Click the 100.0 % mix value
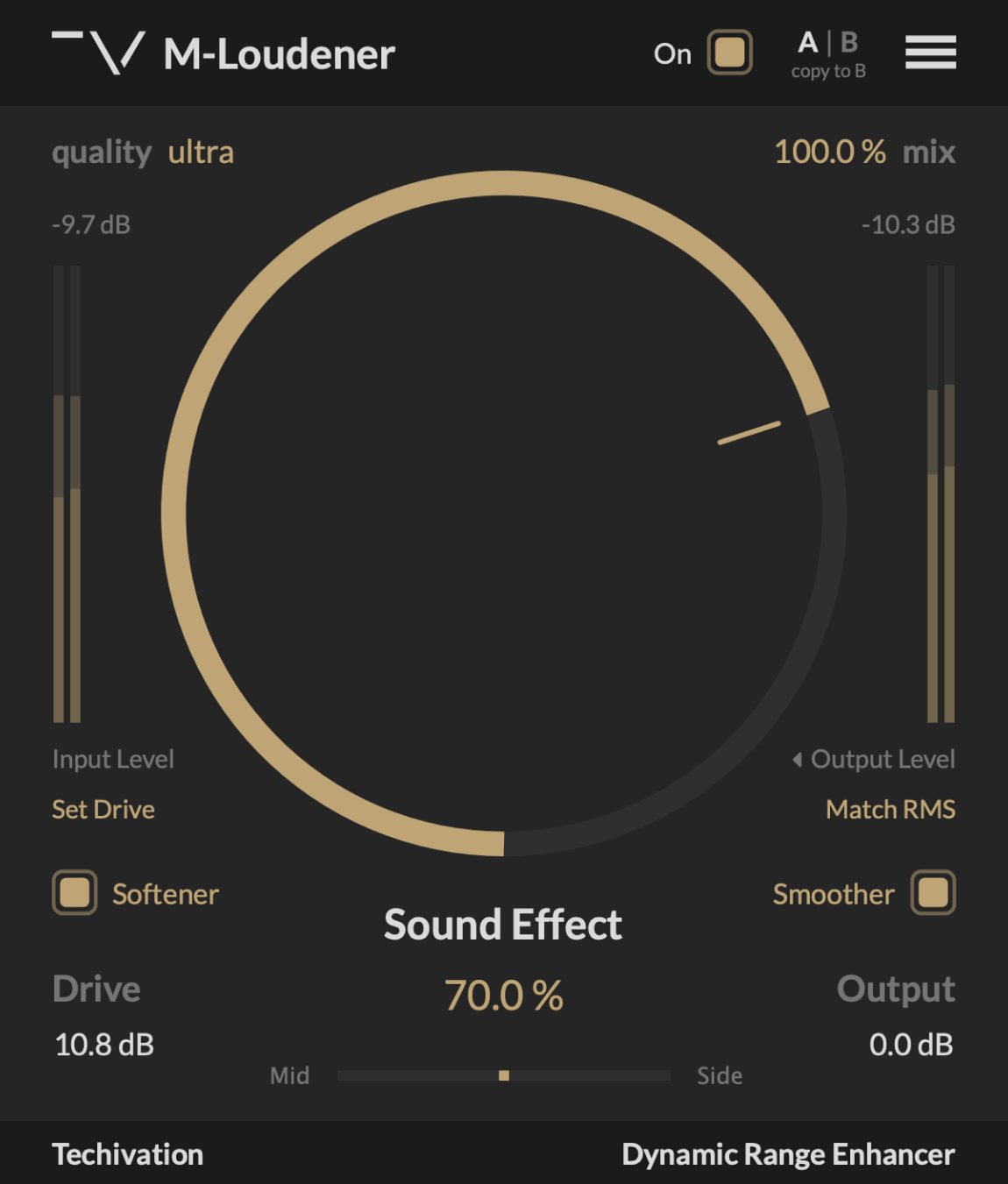This screenshot has height=1184, width=1008. coord(829,152)
